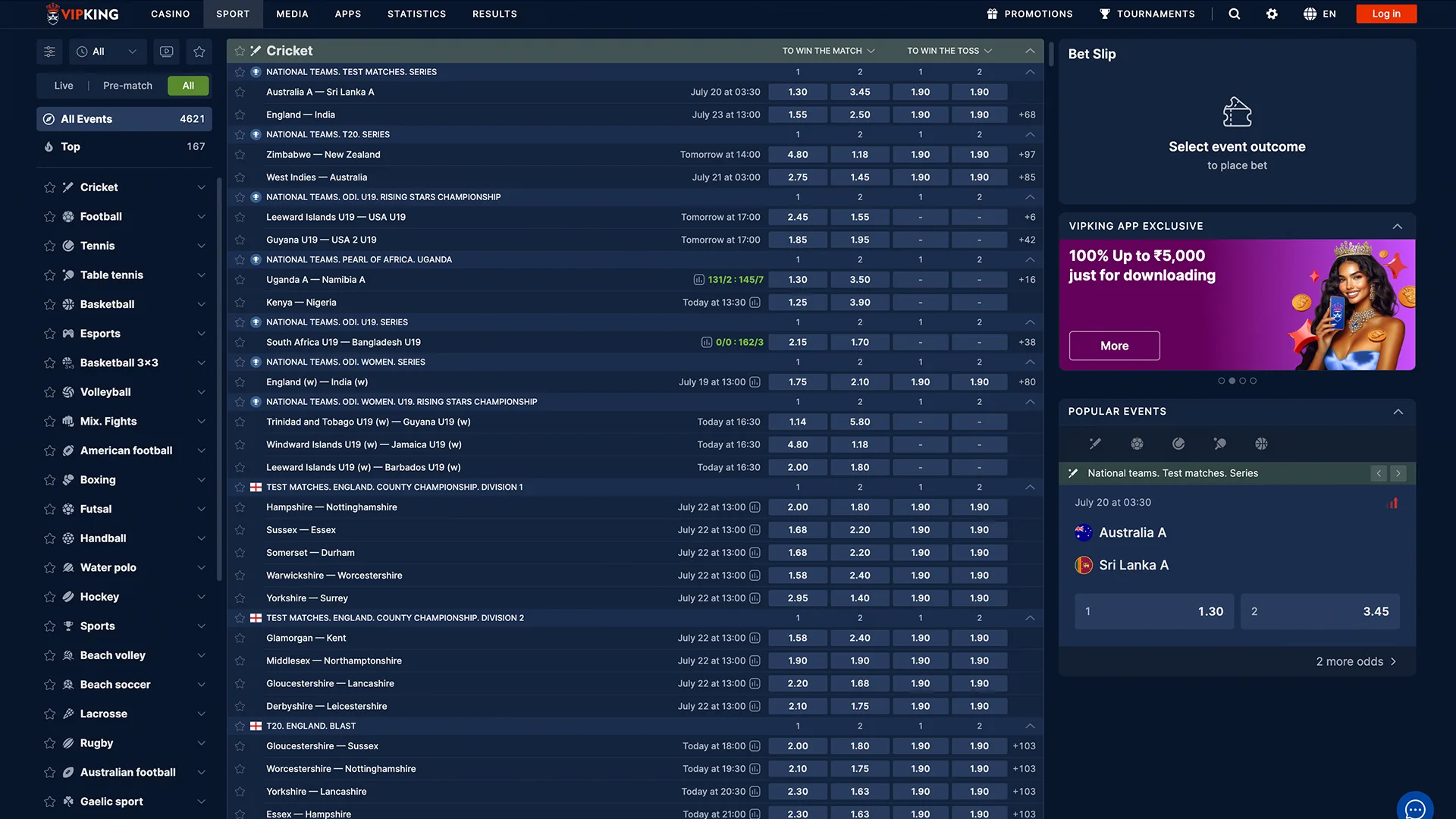
Task: Favorite the England — India match star
Action: pyautogui.click(x=240, y=114)
